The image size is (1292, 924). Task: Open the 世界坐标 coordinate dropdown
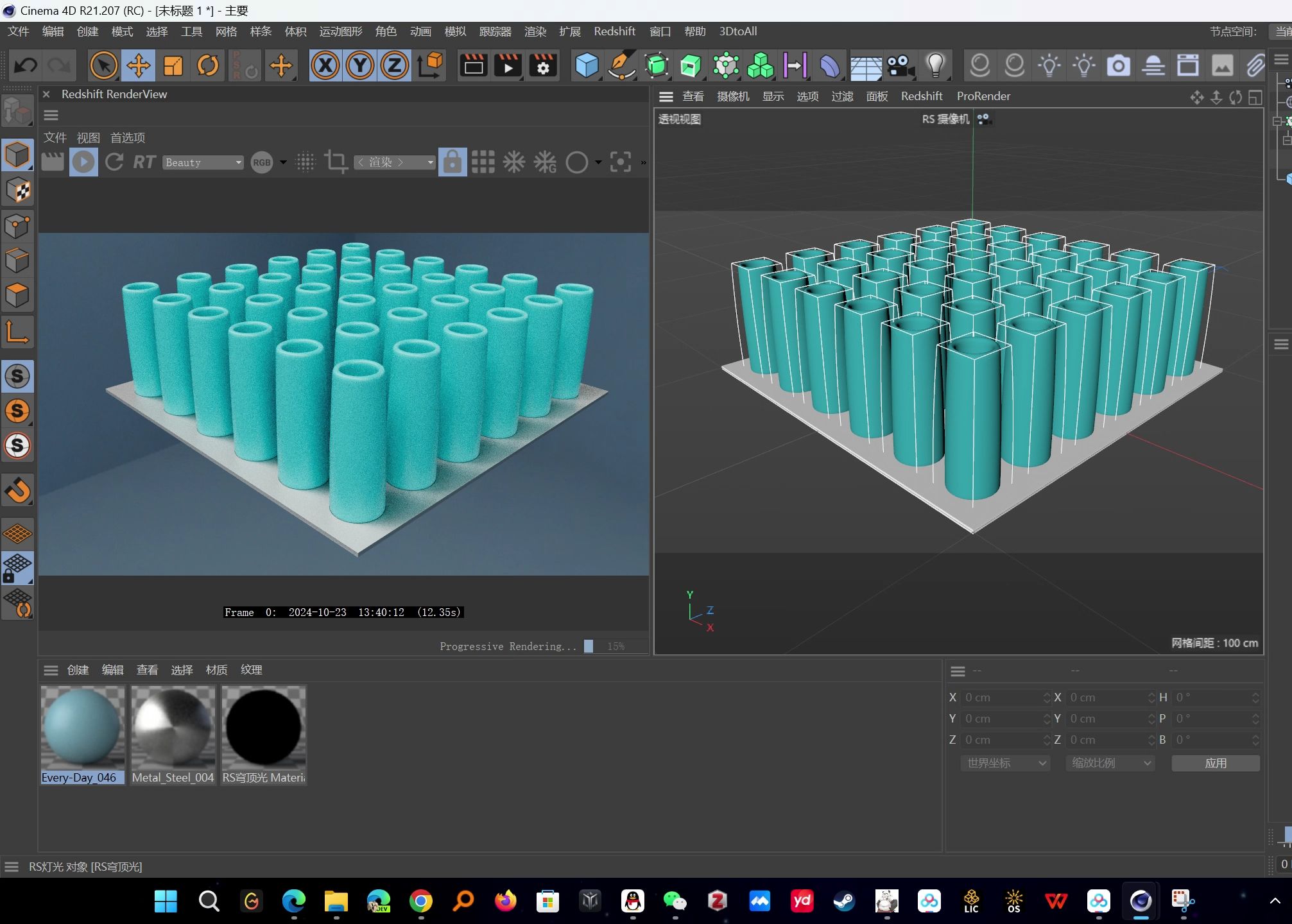tap(1004, 763)
